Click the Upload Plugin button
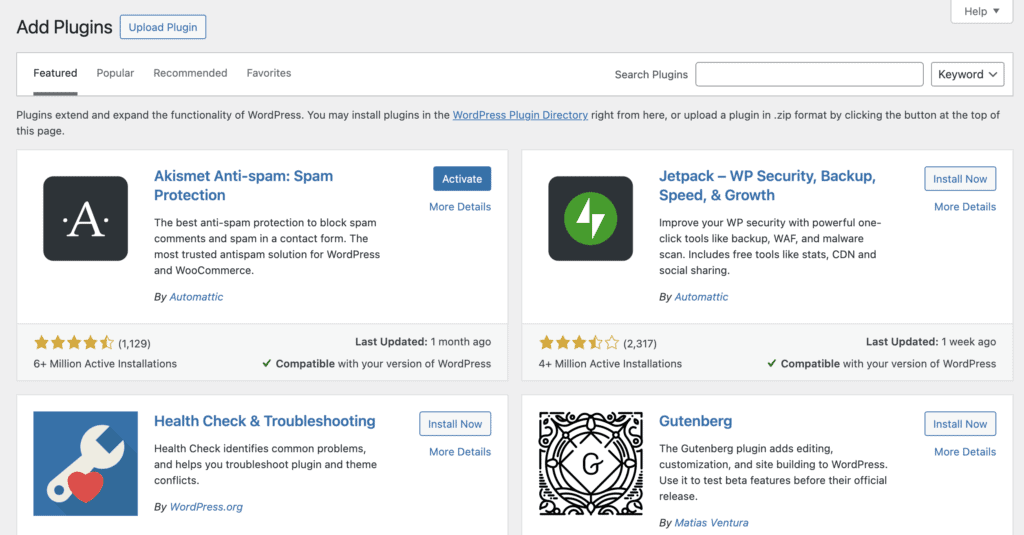 (x=163, y=27)
